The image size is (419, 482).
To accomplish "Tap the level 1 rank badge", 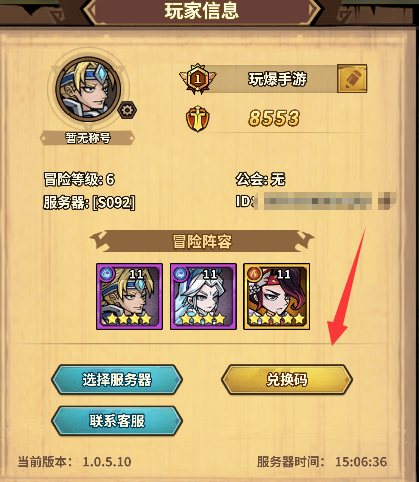I will coord(198,79).
